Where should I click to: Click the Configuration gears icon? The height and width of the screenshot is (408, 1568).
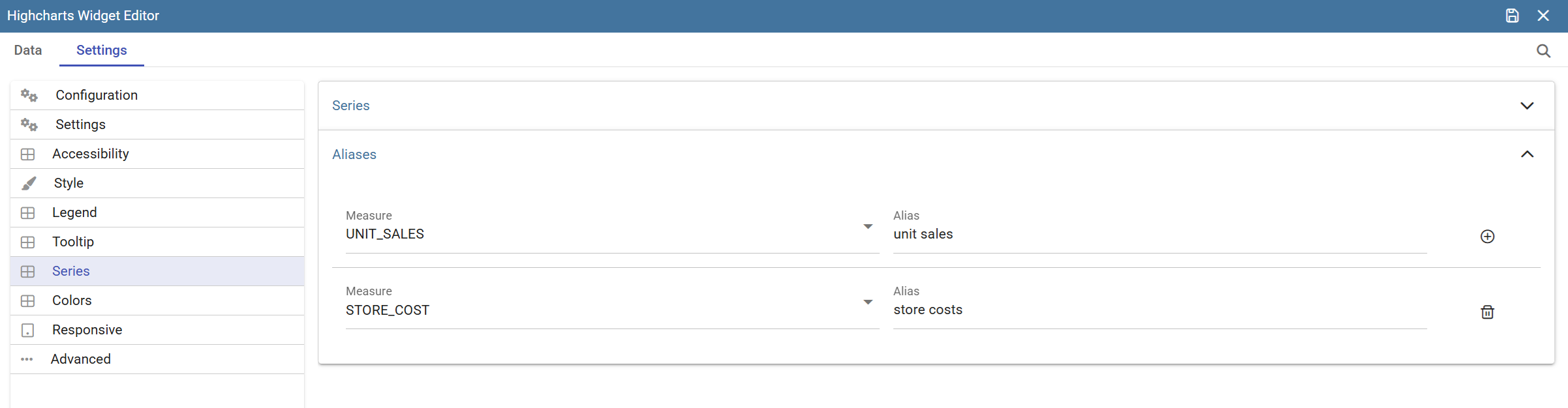29,95
